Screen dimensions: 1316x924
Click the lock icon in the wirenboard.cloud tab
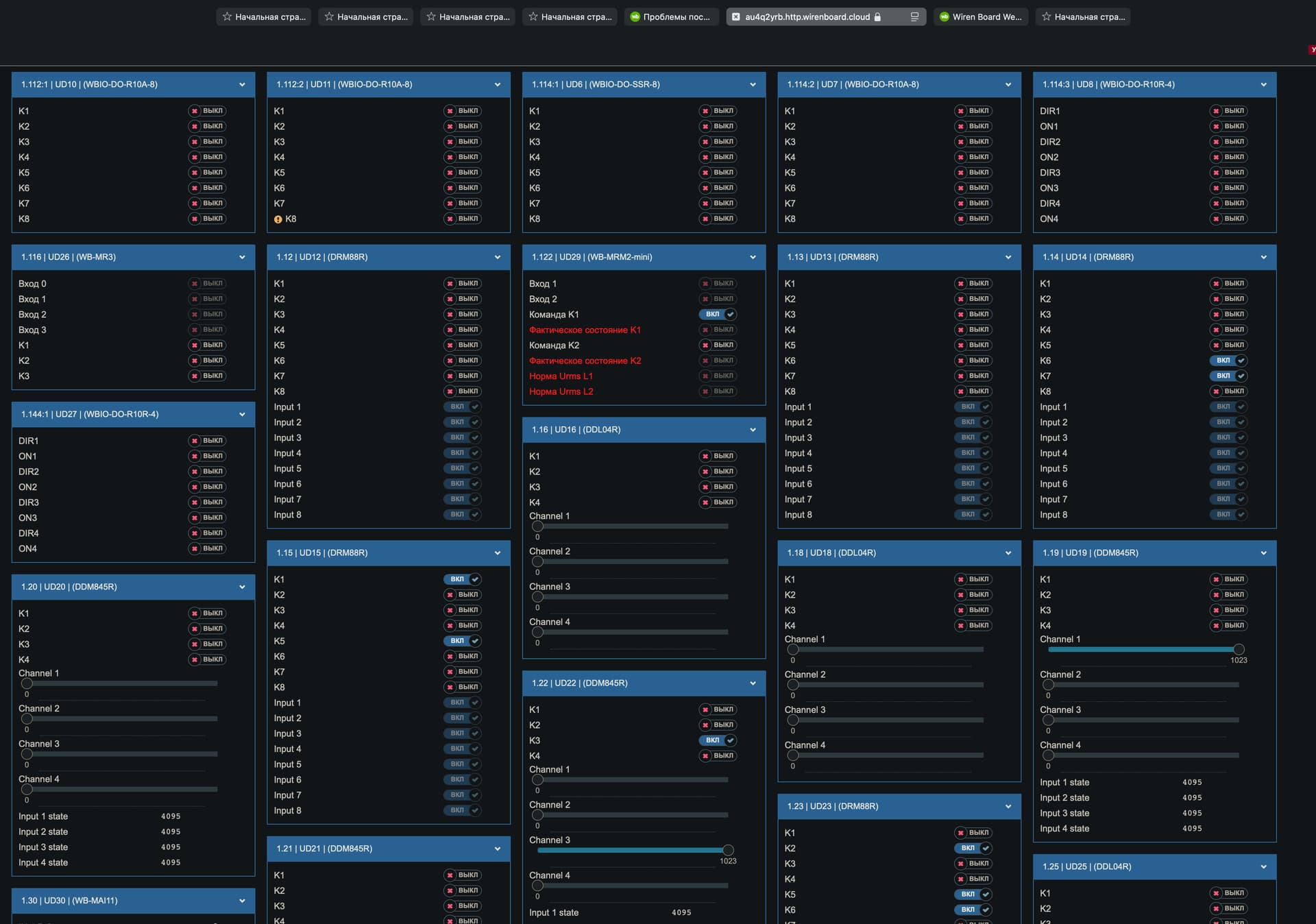click(x=877, y=17)
